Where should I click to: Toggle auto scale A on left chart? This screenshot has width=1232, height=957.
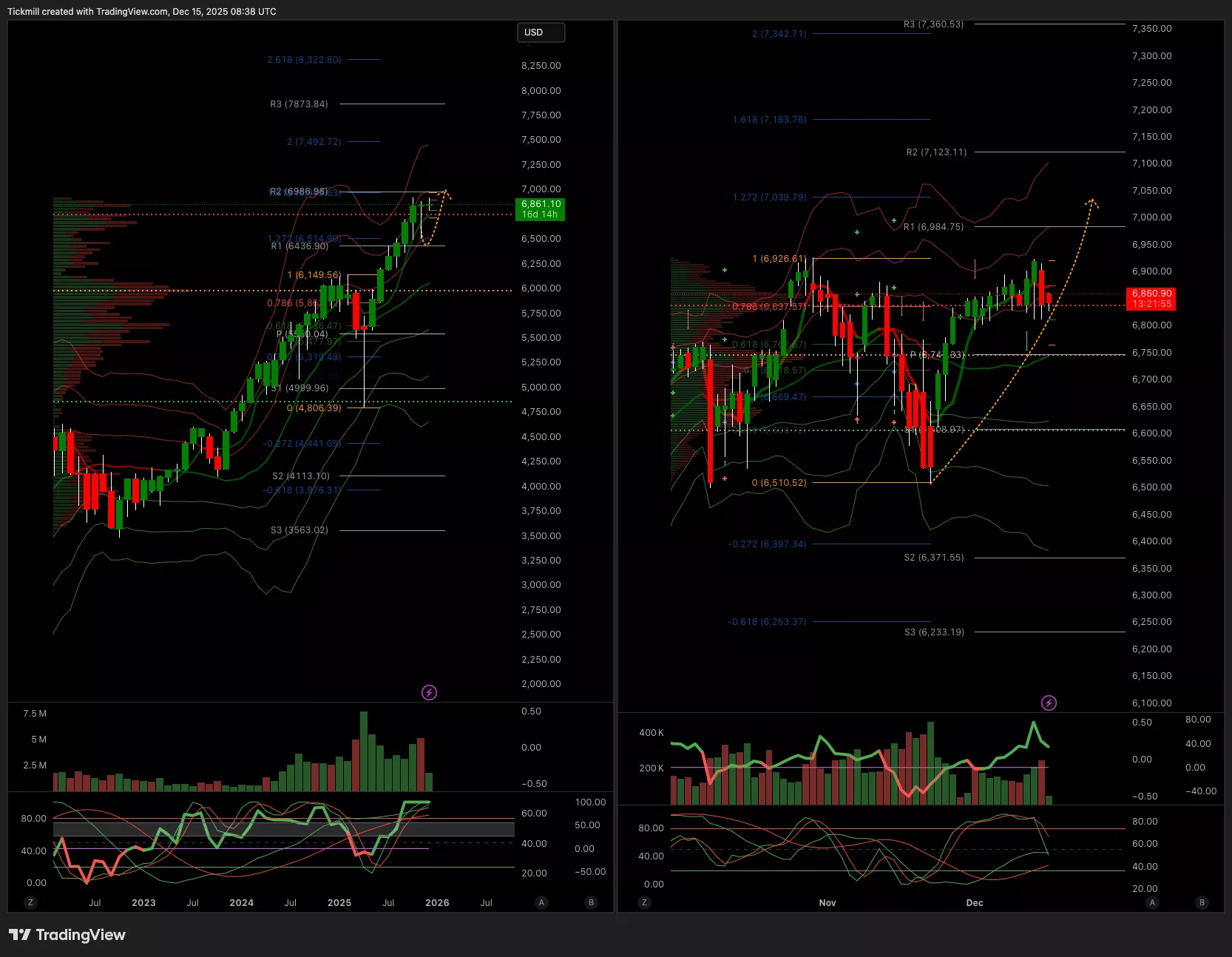[542, 902]
